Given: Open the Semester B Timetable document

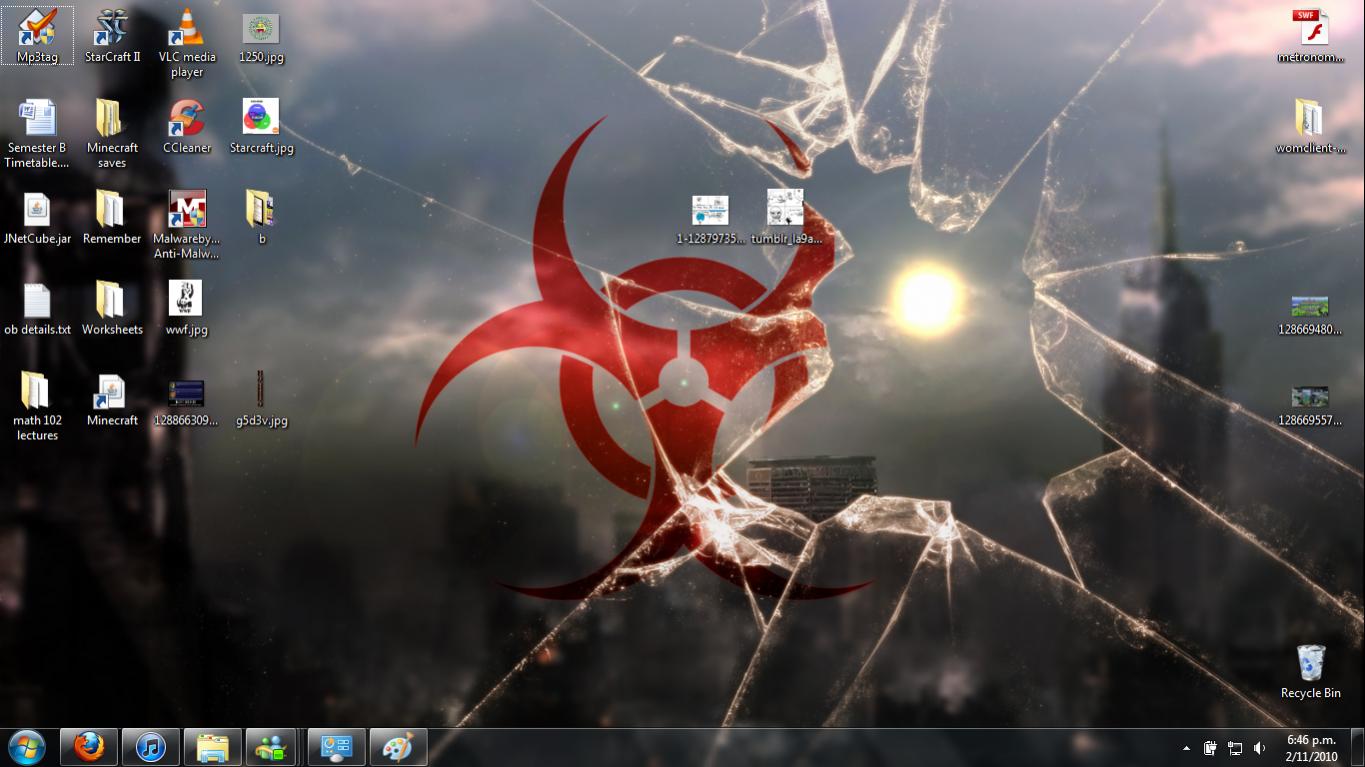Looking at the screenshot, I should 37,134.
